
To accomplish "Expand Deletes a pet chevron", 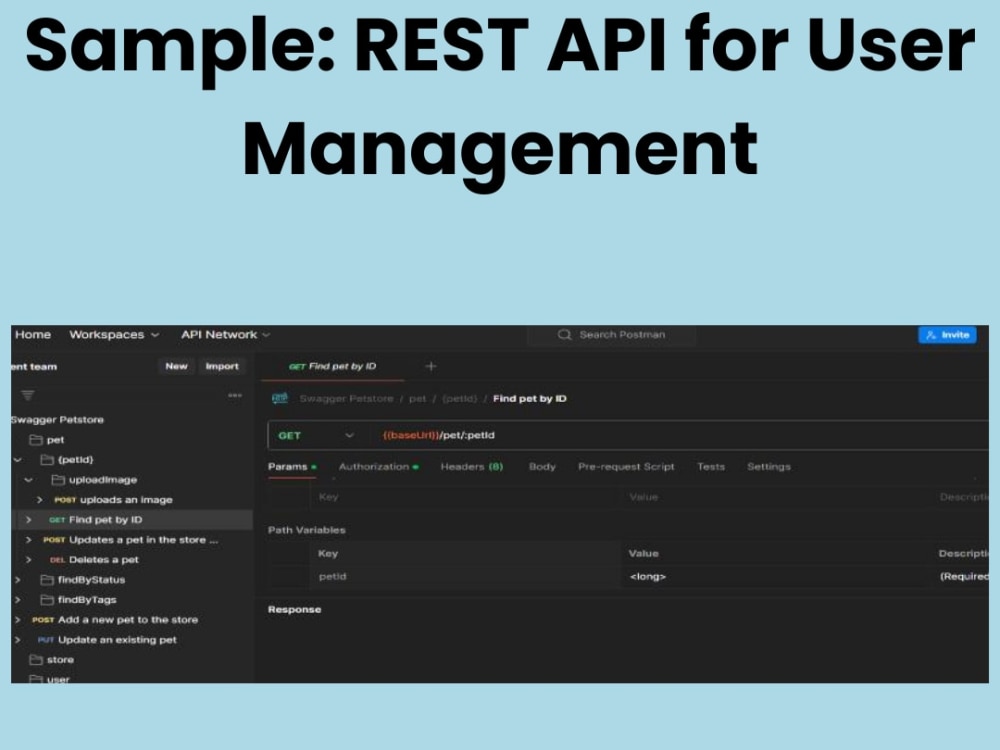I will (28, 560).
